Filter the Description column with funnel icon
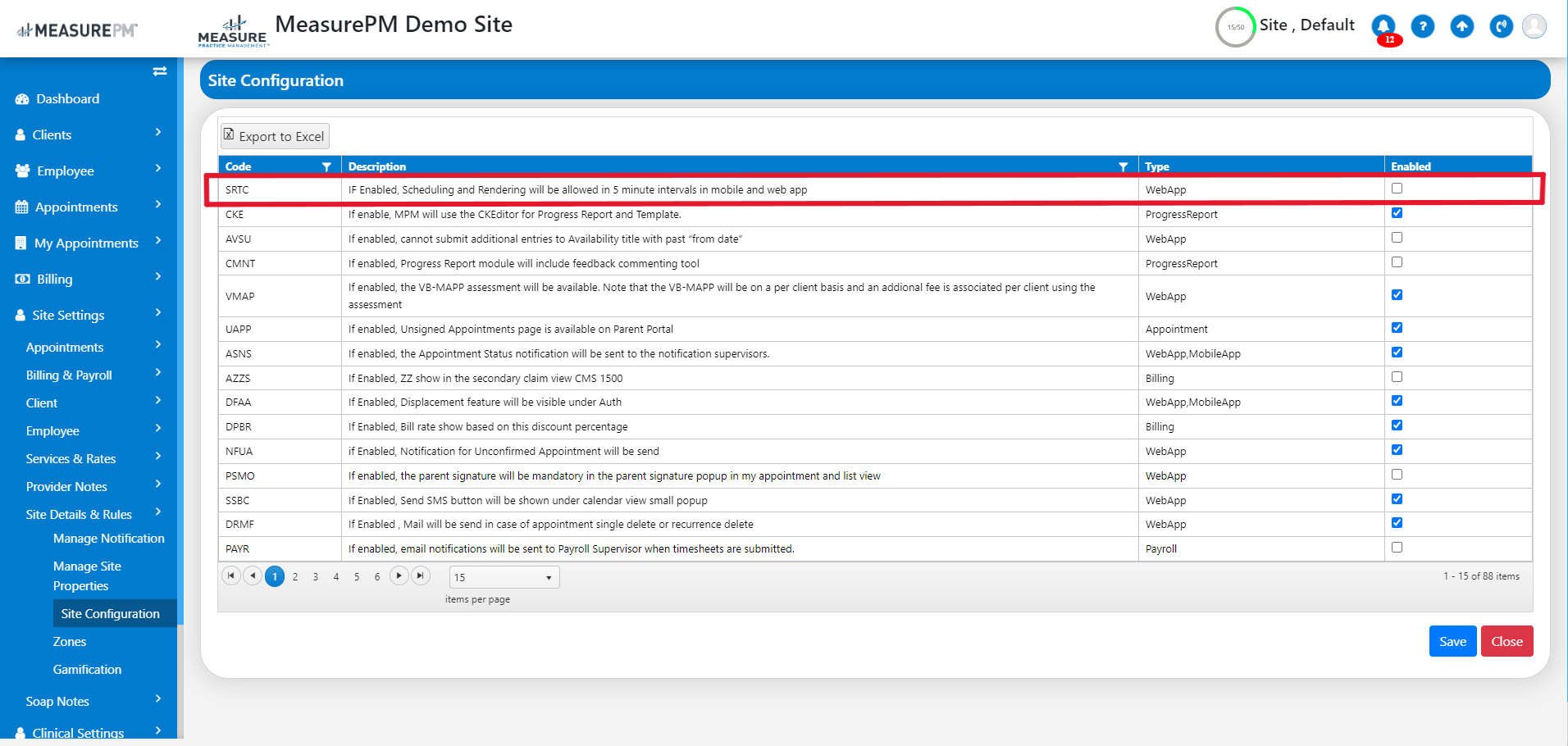The width and height of the screenshot is (1568, 746). pos(1123,166)
